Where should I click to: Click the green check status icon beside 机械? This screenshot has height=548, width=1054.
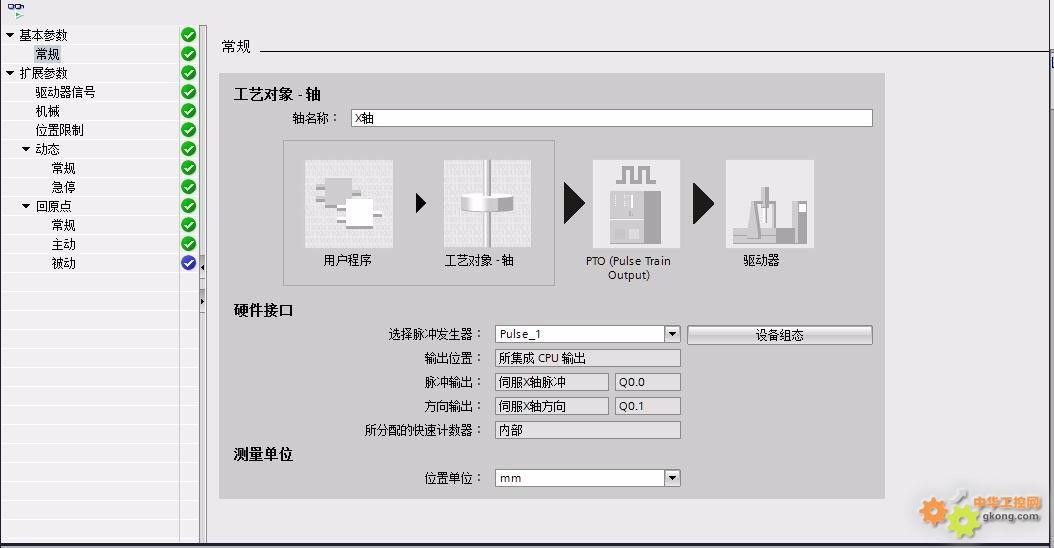[188, 110]
